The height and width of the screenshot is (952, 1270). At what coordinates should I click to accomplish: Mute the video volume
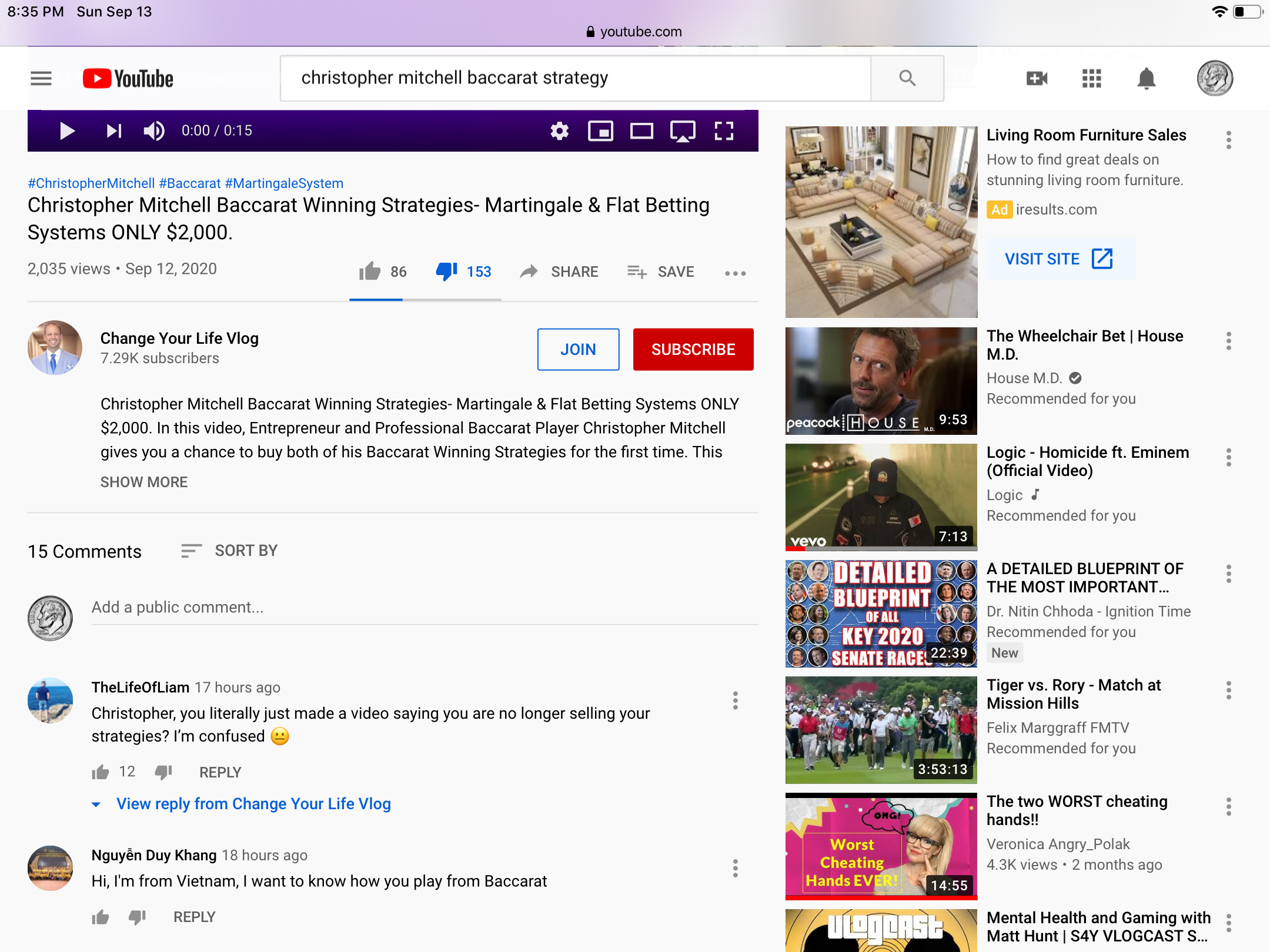point(154,130)
